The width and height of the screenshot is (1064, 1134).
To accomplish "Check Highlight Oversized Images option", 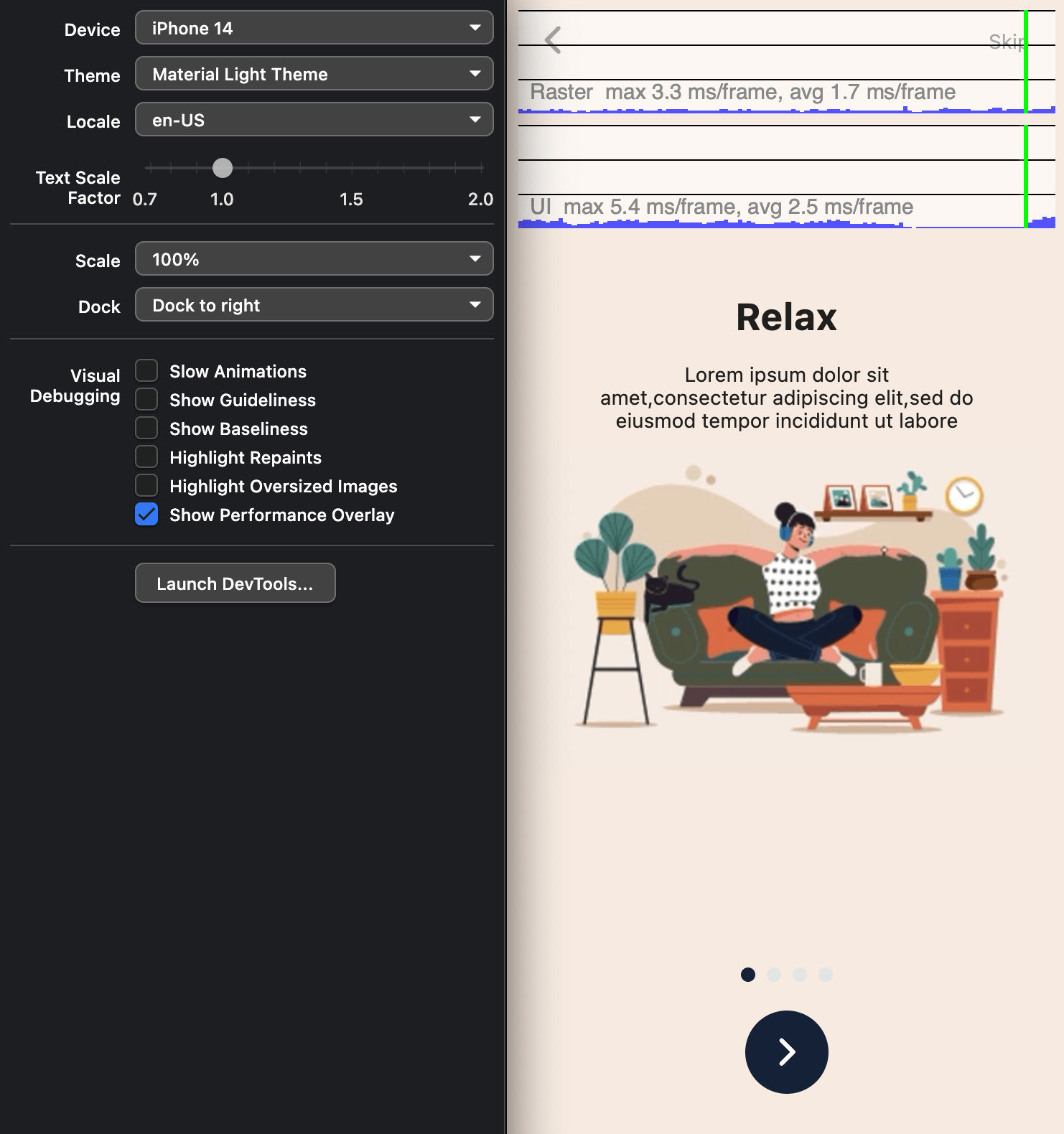I will click(x=146, y=486).
